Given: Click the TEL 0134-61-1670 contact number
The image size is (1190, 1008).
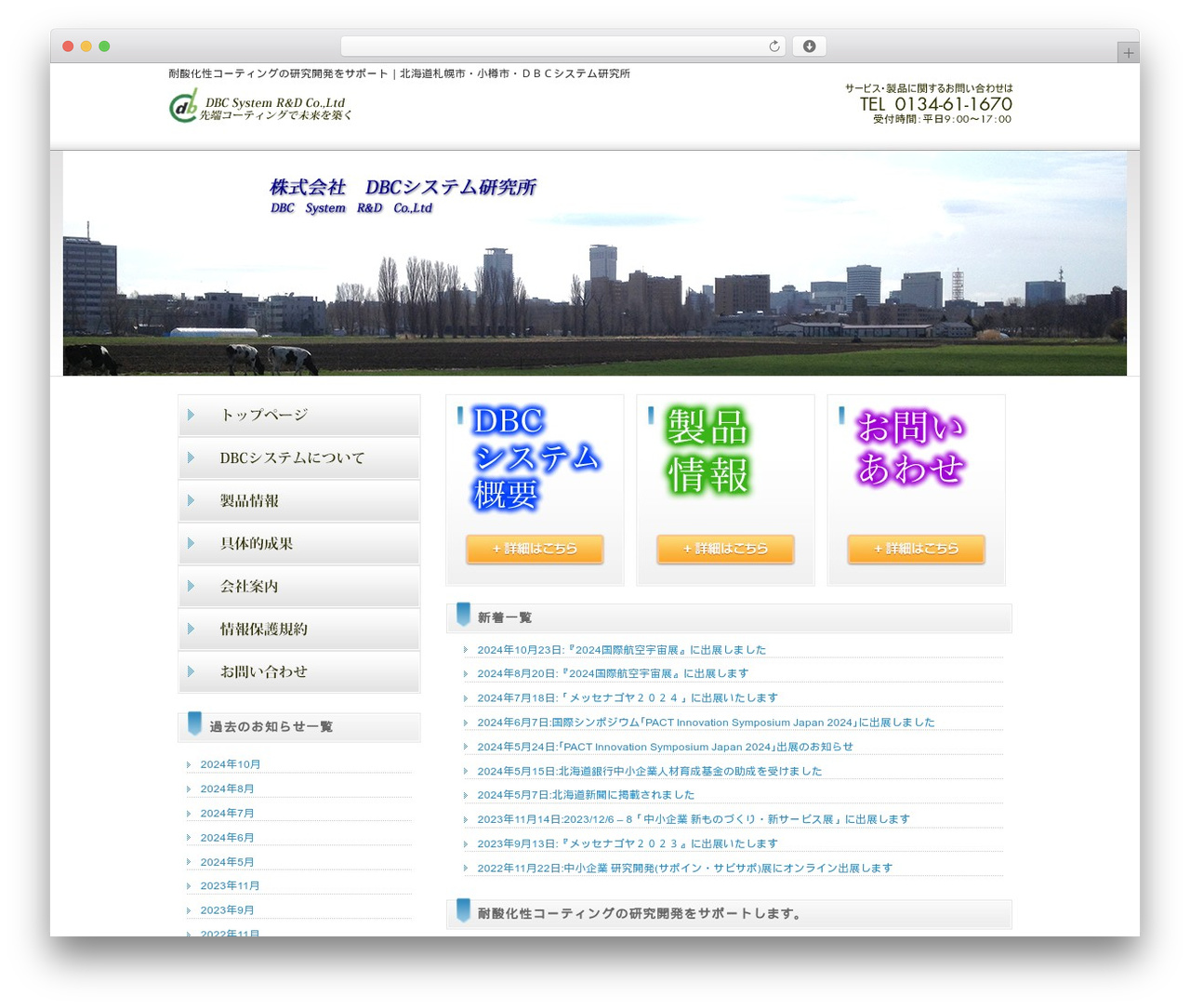Looking at the screenshot, I should [x=935, y=104].
